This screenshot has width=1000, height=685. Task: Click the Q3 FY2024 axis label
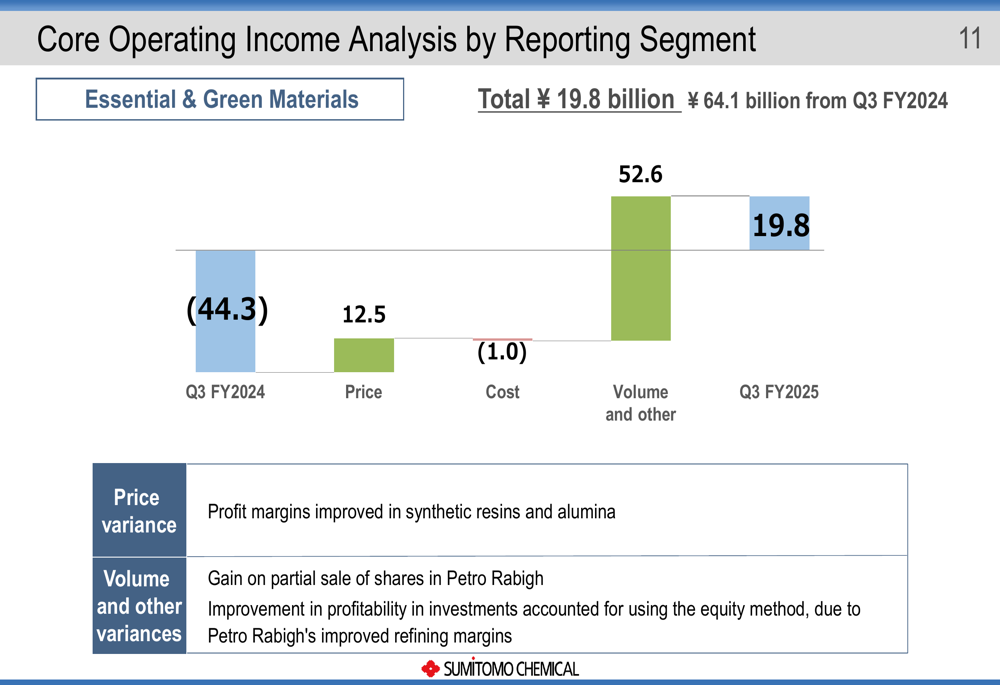coord(225,392)
